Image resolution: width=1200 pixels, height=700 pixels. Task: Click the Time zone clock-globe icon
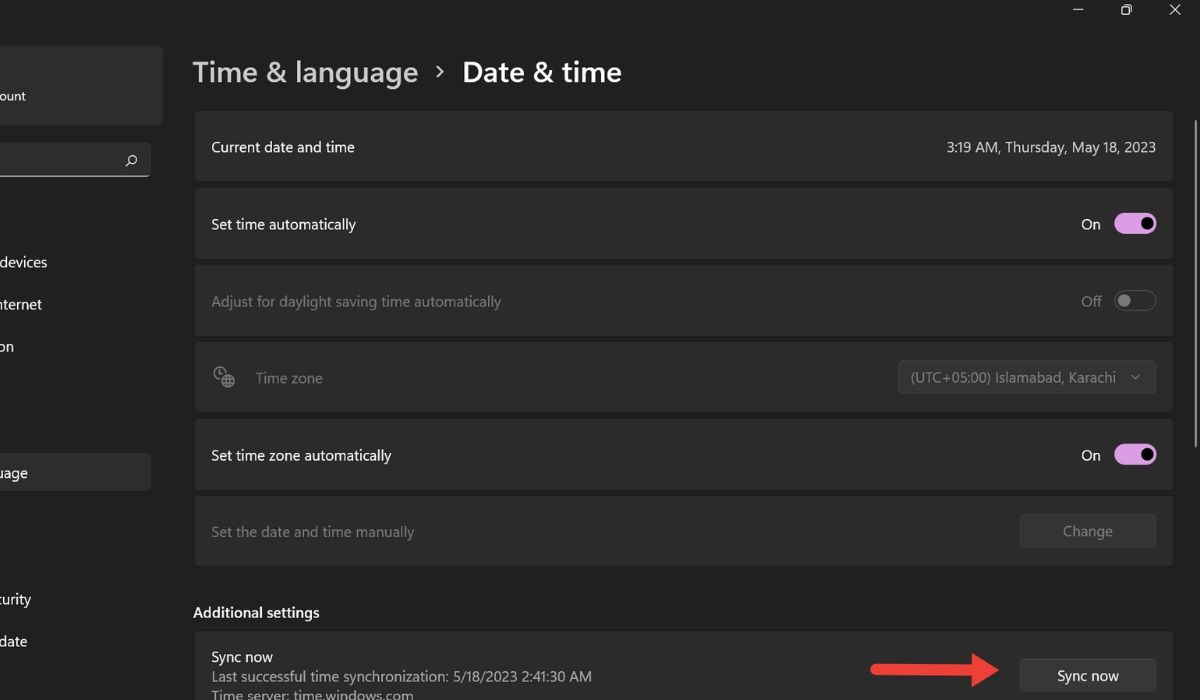point(224,377)
